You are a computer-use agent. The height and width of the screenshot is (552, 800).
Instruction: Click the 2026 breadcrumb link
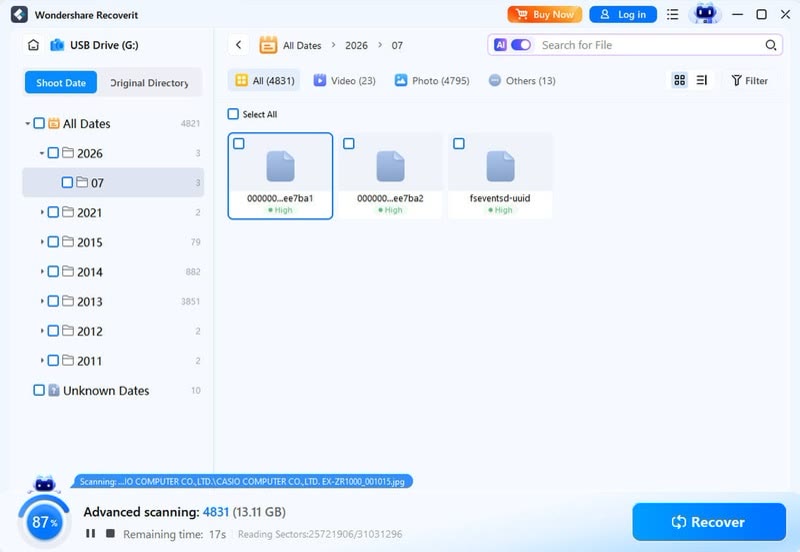pos(356,45)
